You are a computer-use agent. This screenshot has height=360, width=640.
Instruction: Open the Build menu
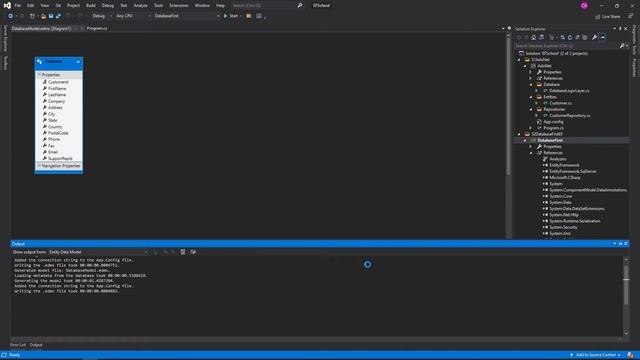(x=91, y=6)
